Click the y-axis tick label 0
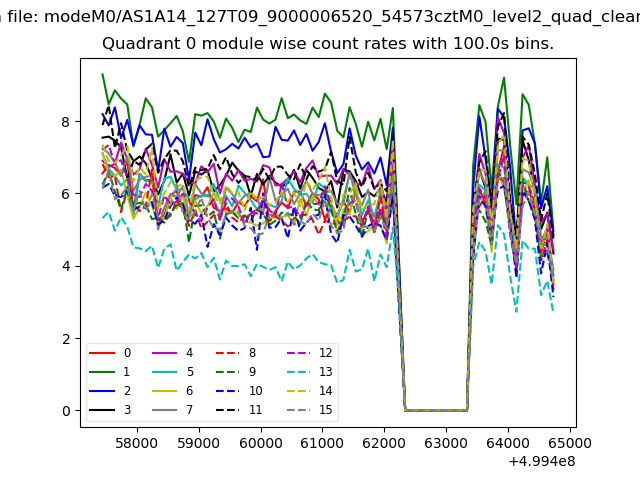The image size is (640, 480). tap(68, 411)
